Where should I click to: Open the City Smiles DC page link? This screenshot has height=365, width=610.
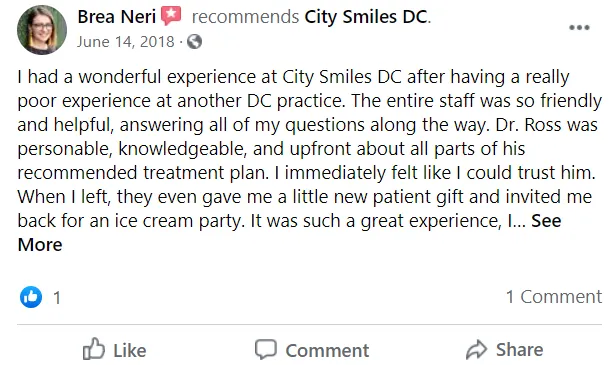[x=365, y=17]
